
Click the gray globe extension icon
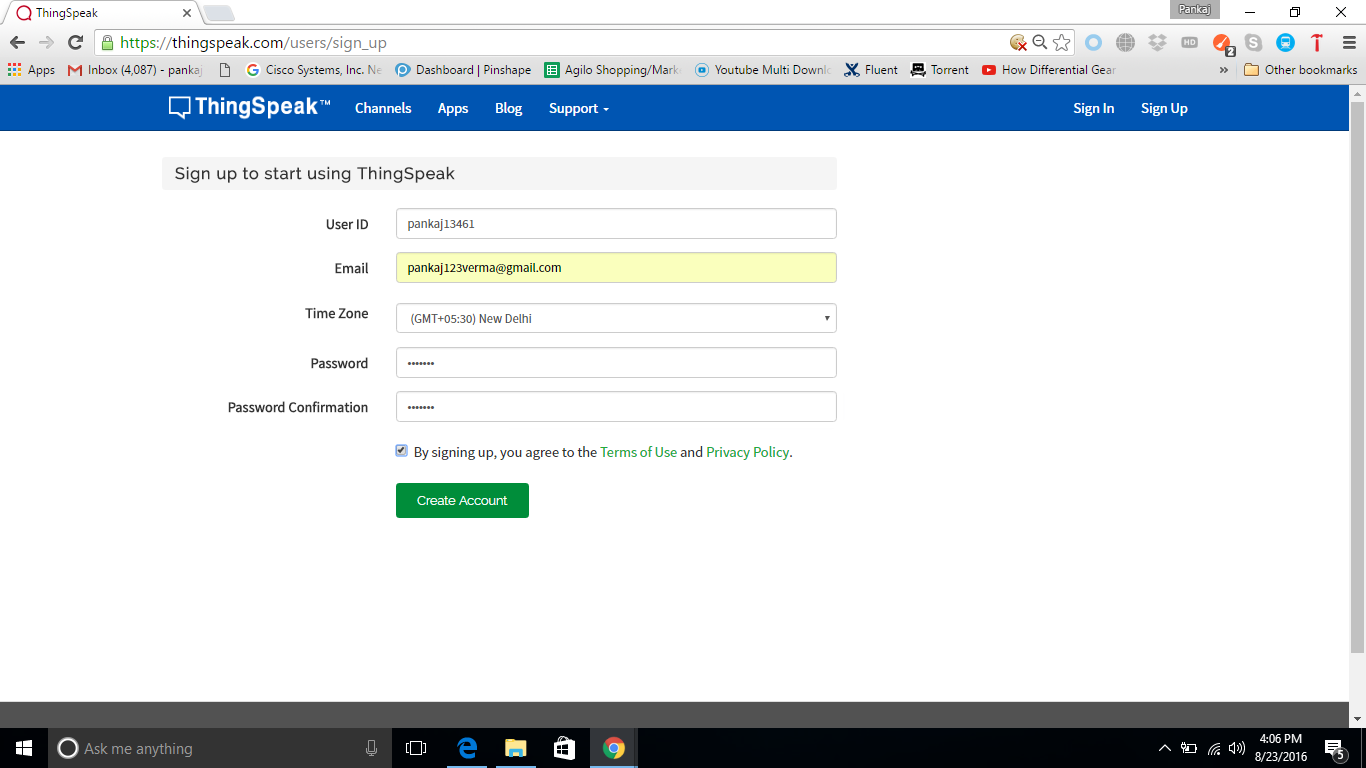tap(1125, 42)
